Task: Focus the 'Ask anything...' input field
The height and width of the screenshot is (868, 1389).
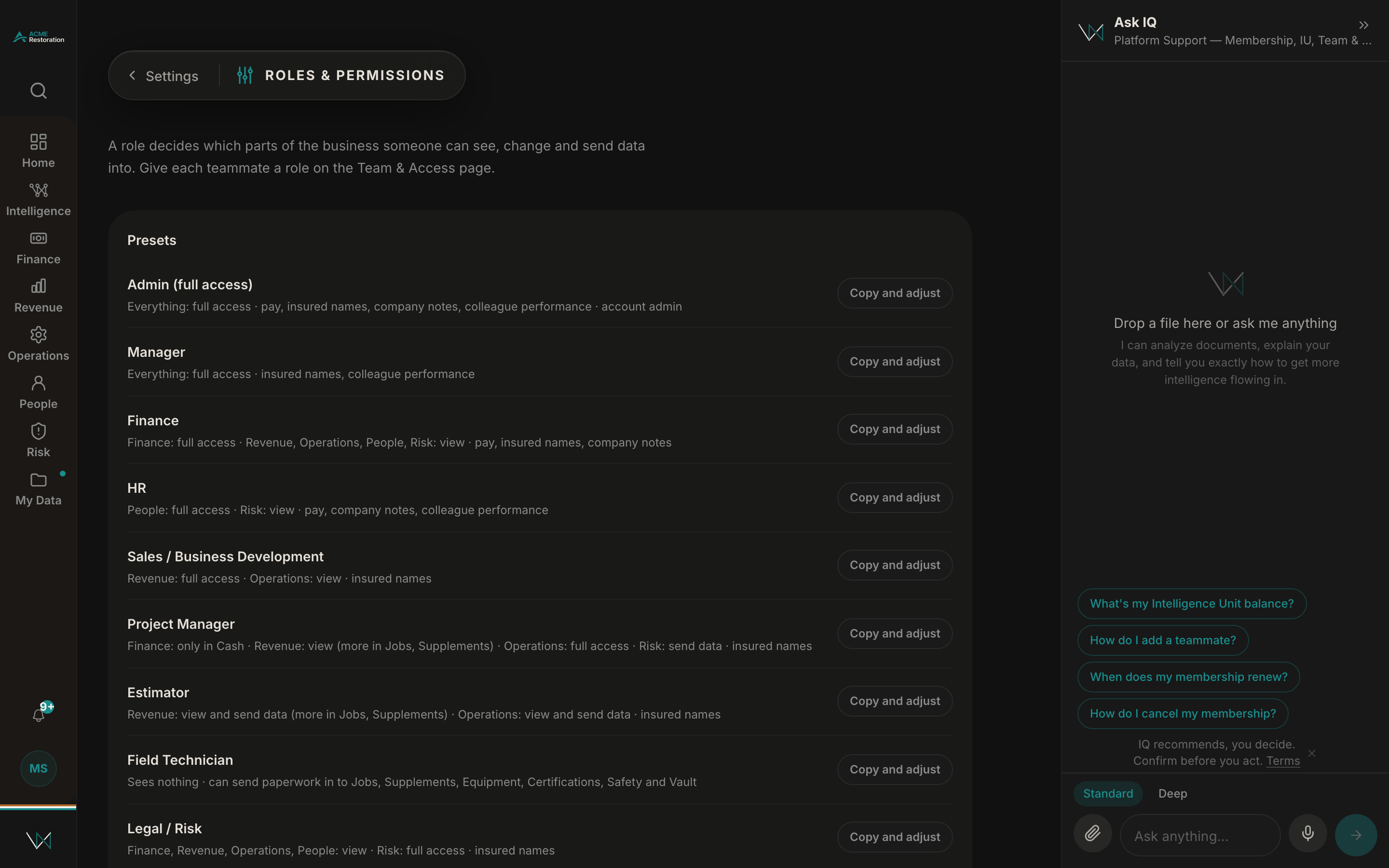Action: pos(1199,835)
